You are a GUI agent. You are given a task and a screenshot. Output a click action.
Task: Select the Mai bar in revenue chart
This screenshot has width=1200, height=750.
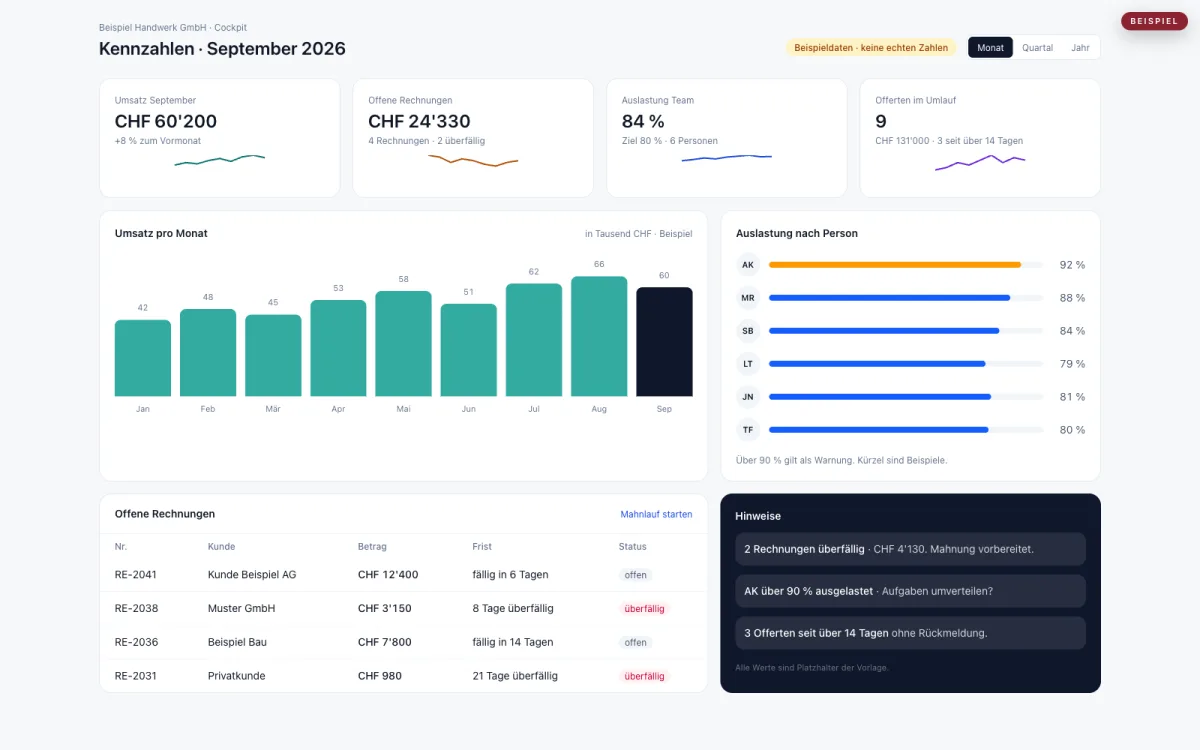404,344
